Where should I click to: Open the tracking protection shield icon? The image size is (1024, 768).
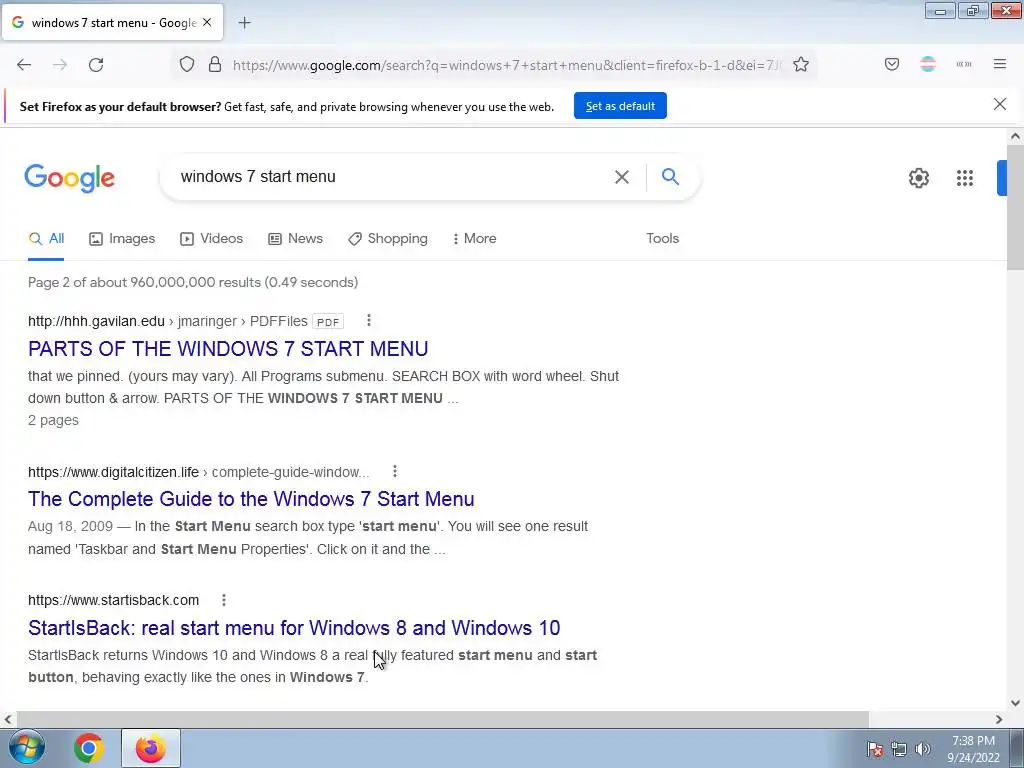(x=187, y=65)
